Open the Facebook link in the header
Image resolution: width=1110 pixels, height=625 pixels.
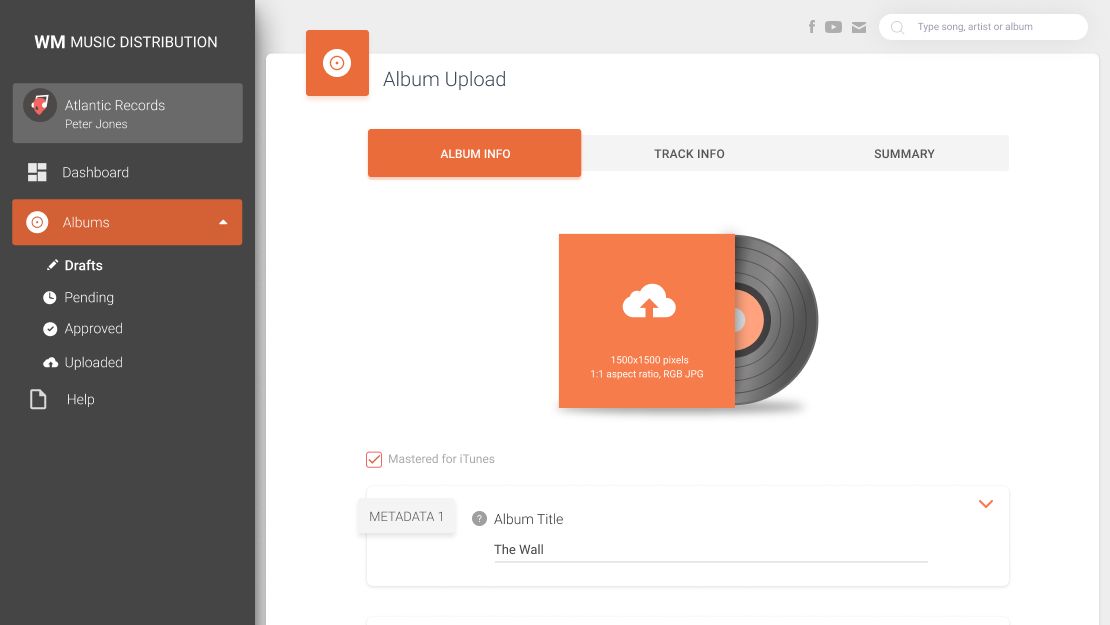click(812, 27)
